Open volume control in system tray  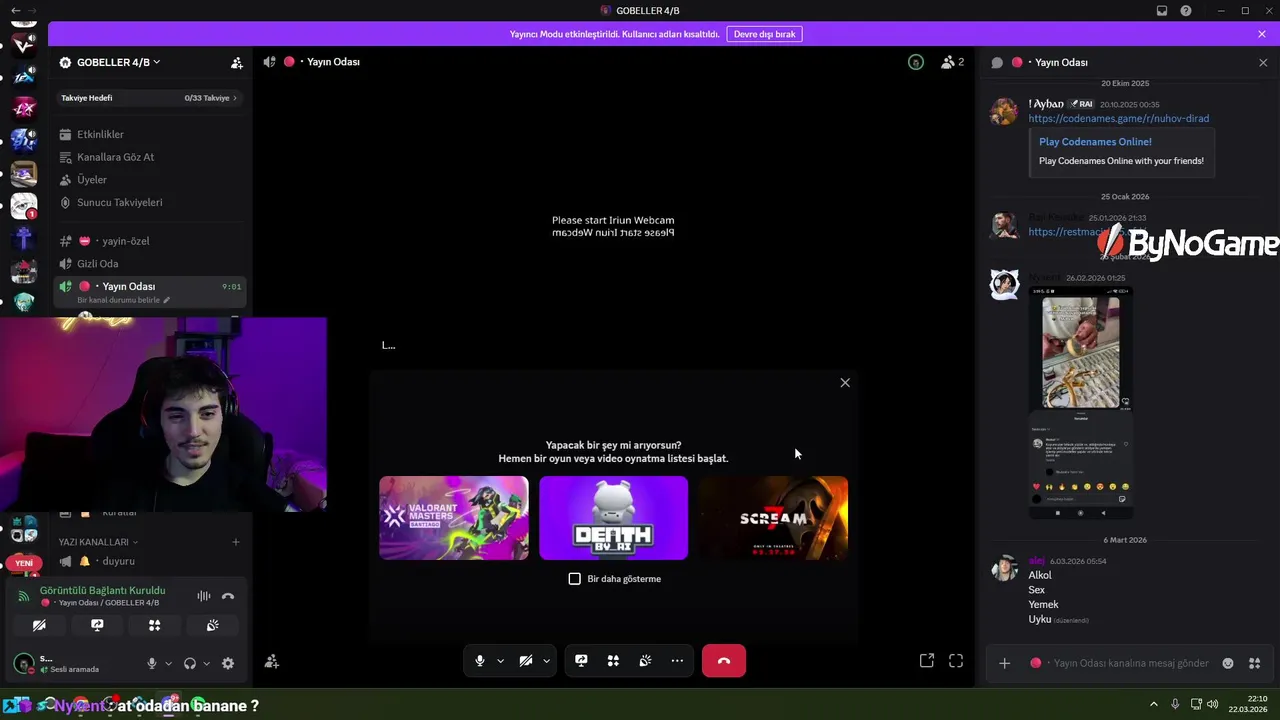(x=1212, y=704)
